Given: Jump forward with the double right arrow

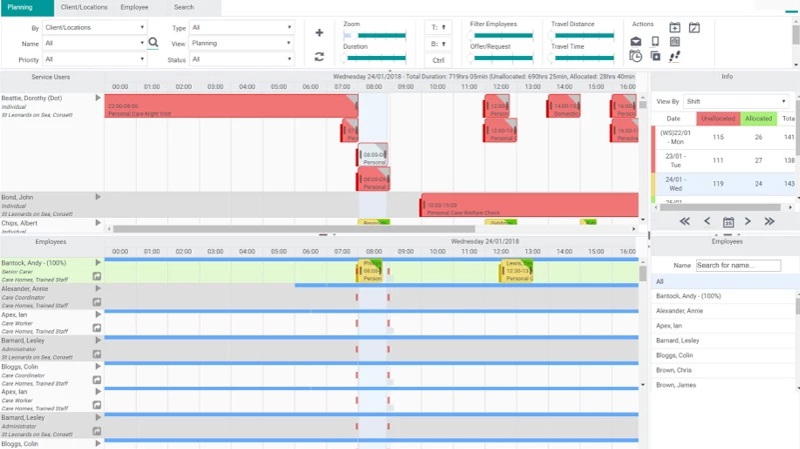Looking at the screenshot, I should 769,221.
